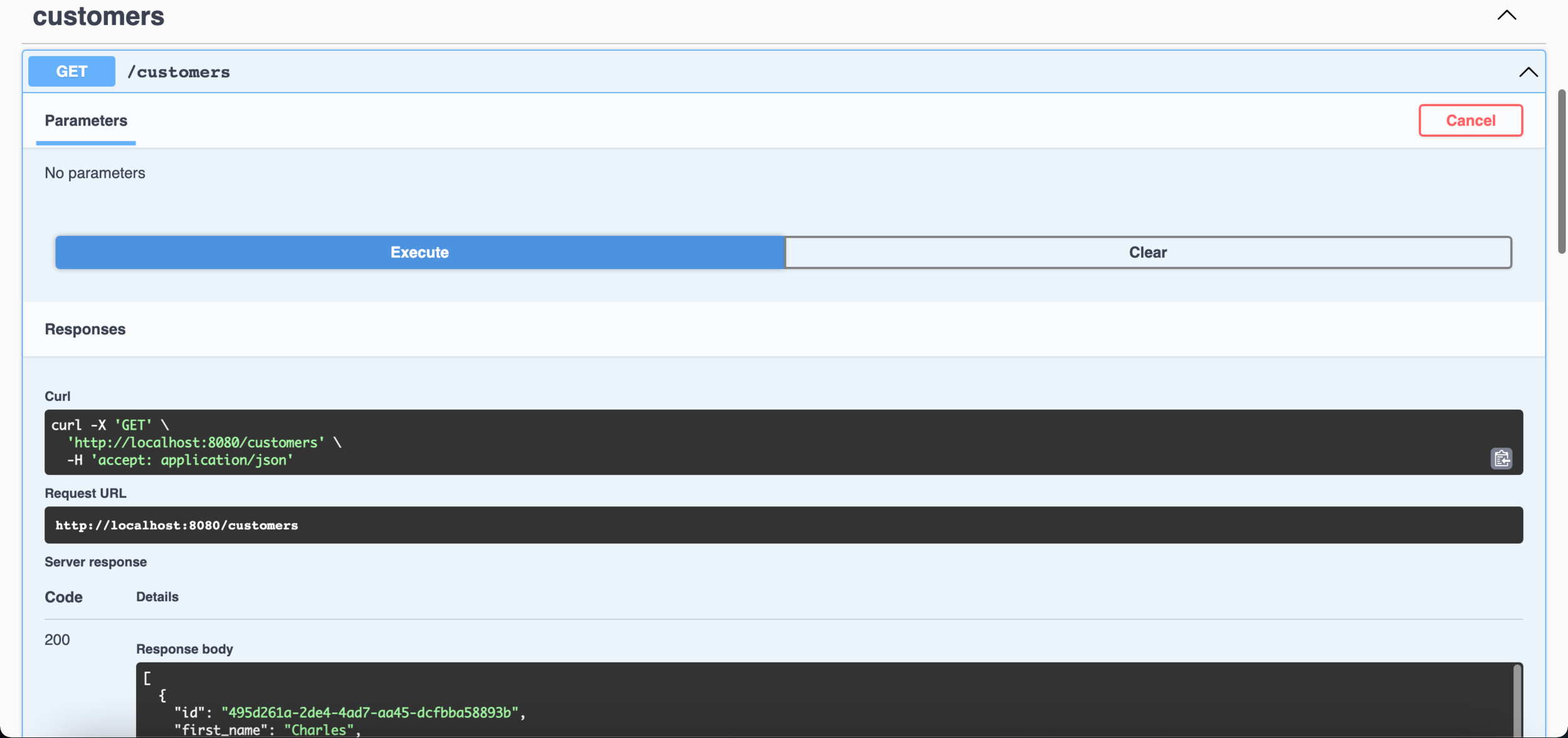1568x738 pixels.
Task: Copy the curl command to clipboard
Action: (1501, 459)
